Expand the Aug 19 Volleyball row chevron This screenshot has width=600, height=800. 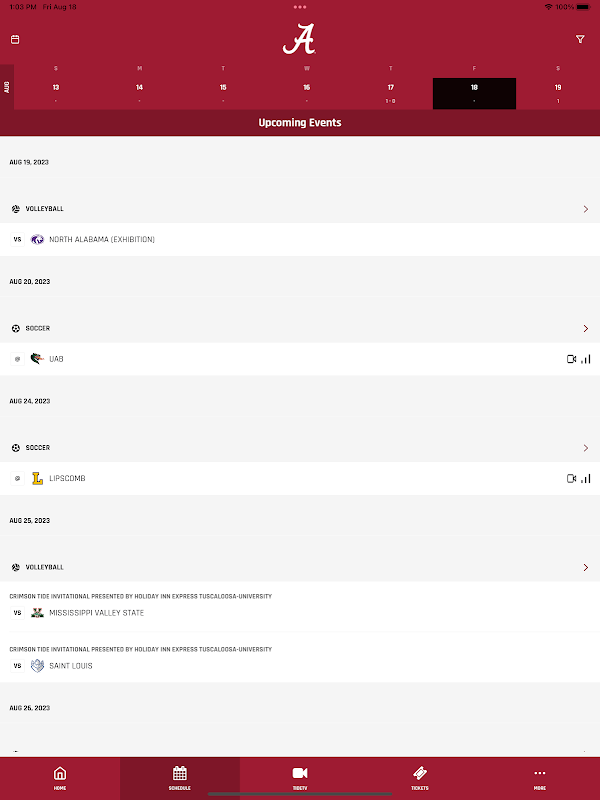click(586, 209)
